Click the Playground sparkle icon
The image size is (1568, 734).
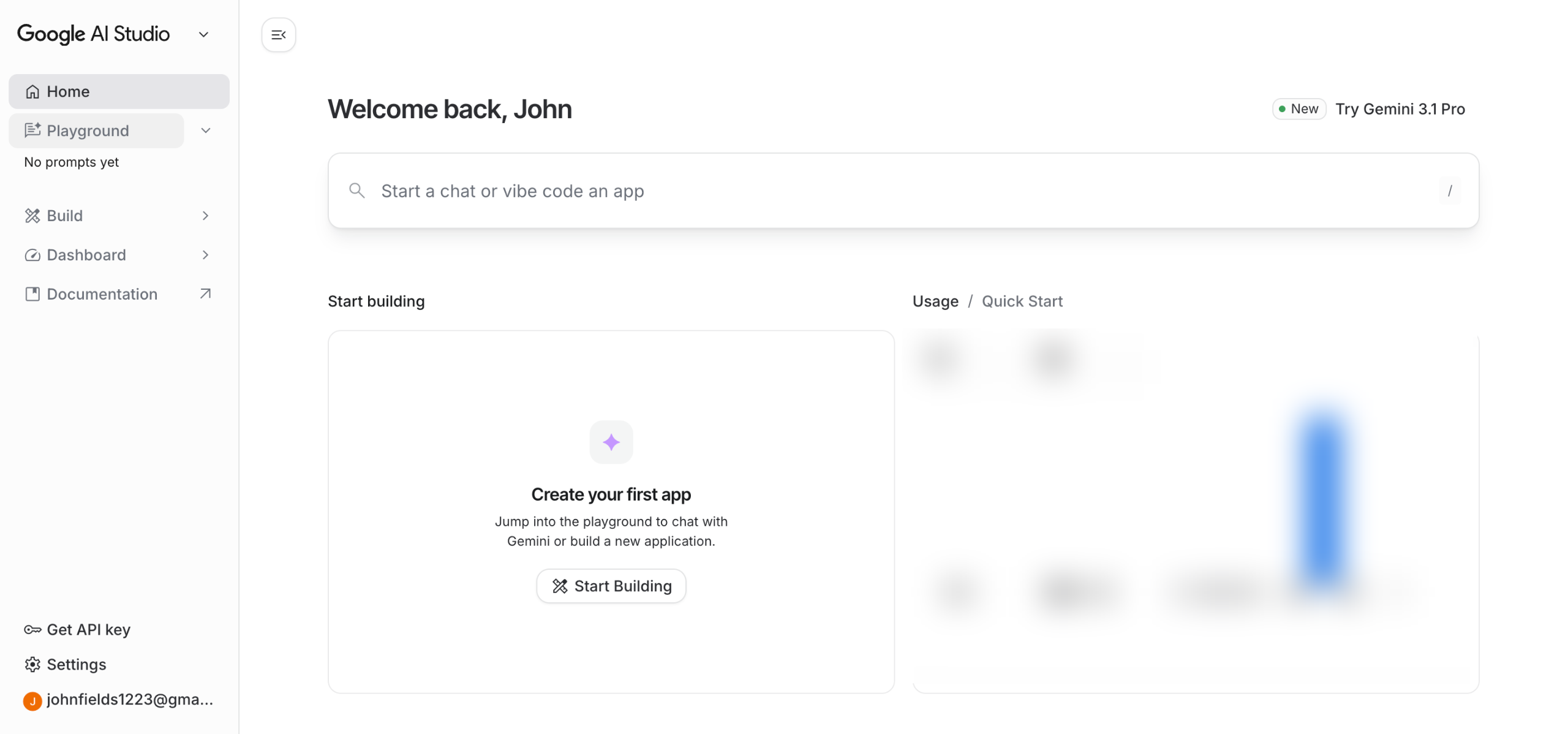32,131
